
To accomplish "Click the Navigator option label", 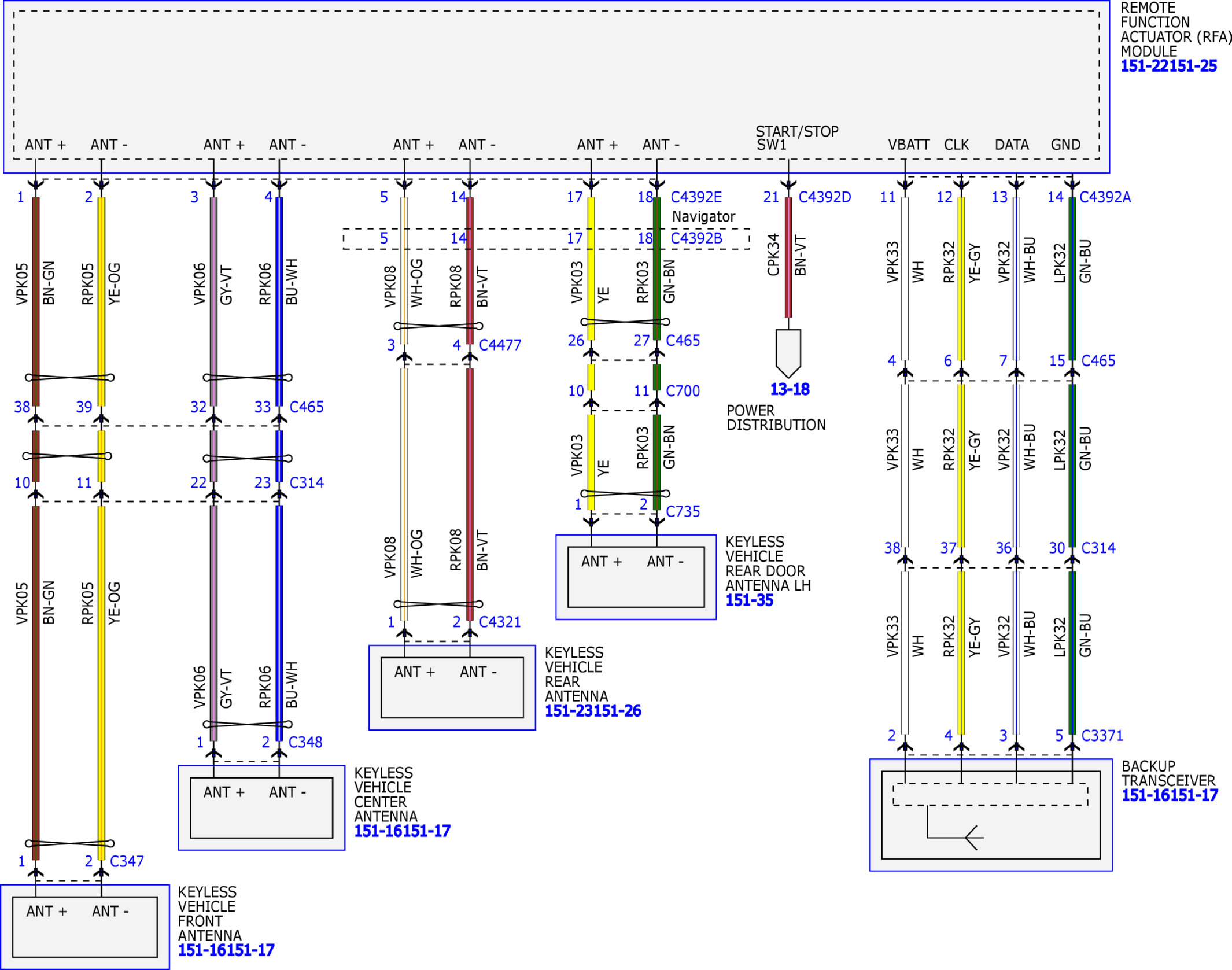I will coord(703,217).
